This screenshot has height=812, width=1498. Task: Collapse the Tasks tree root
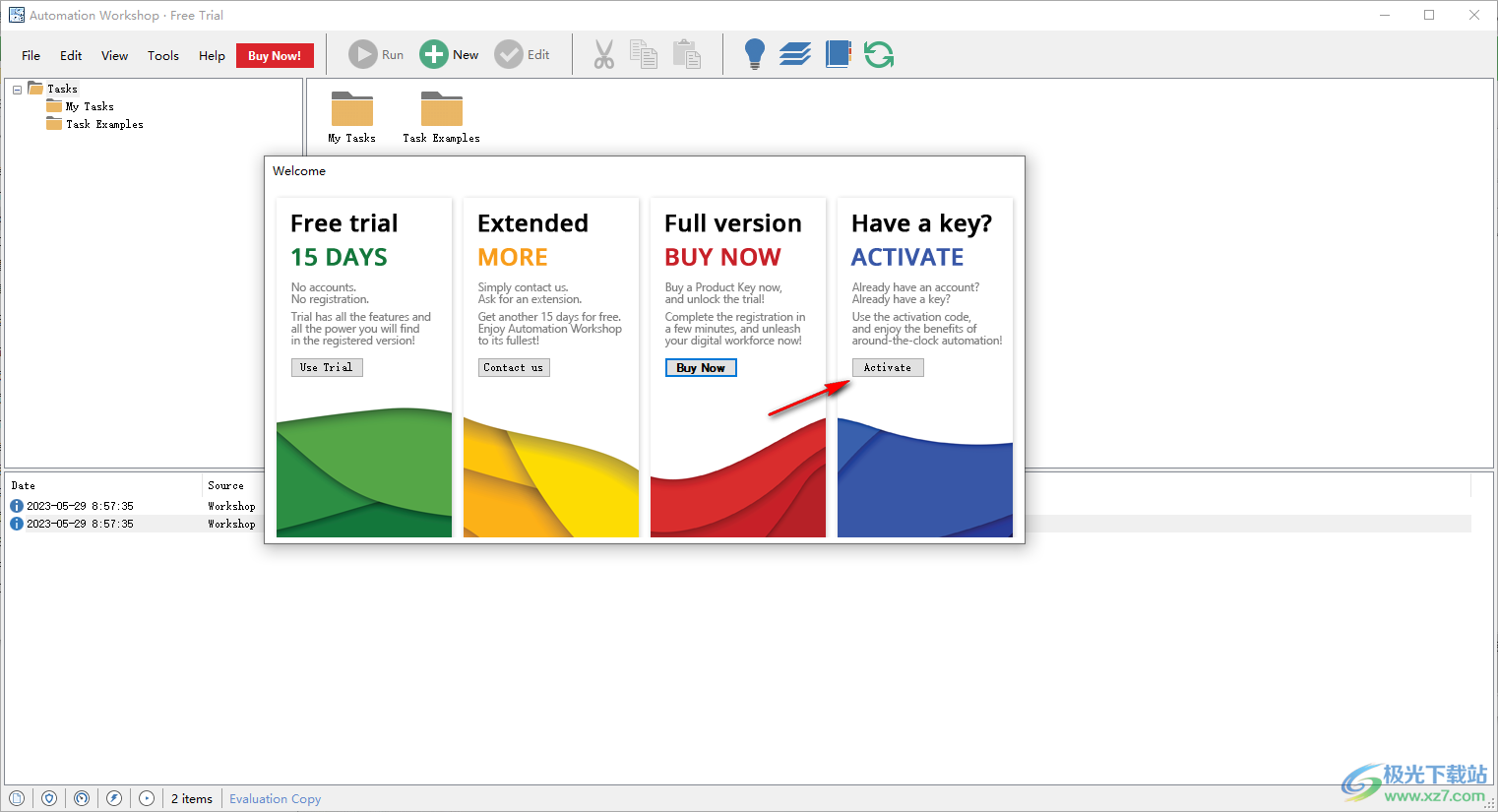pyautogui.click(x=17, y=90)
